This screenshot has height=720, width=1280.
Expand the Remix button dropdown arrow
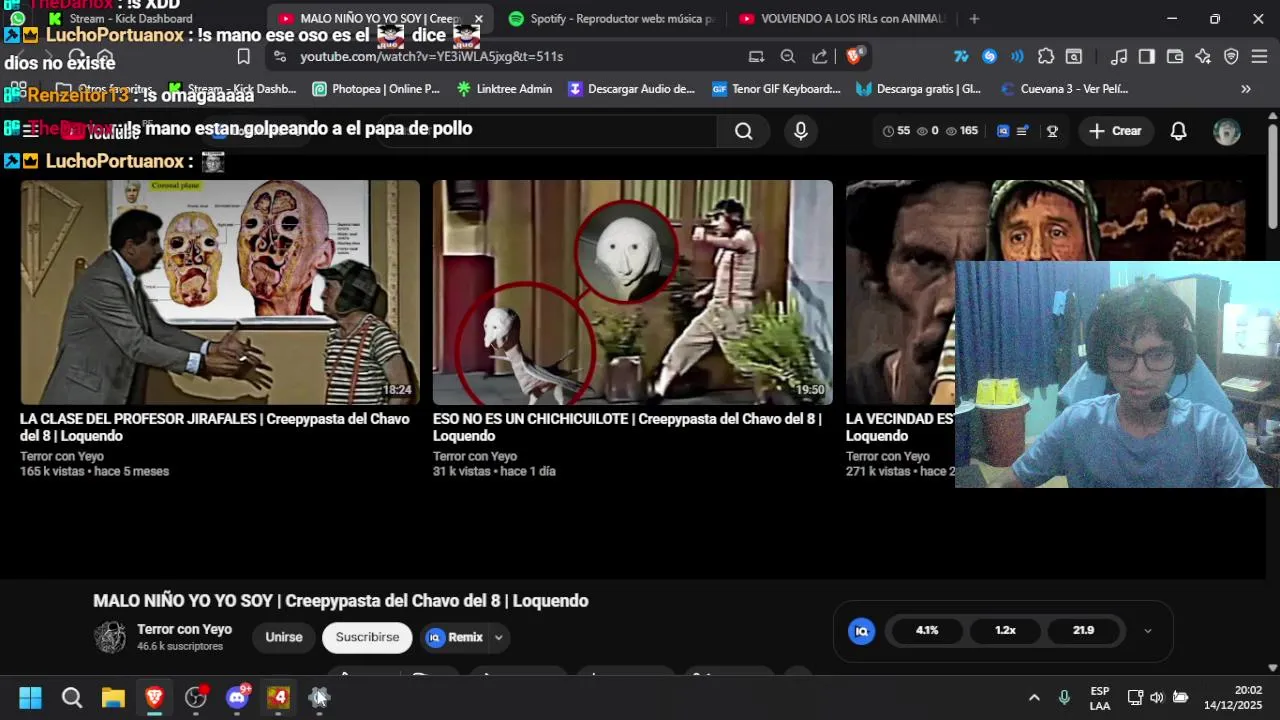498,637
